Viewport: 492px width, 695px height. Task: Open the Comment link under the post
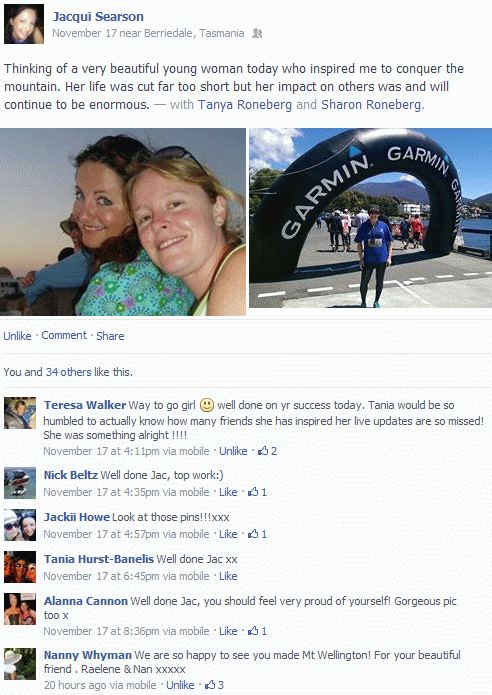point(64,336)
